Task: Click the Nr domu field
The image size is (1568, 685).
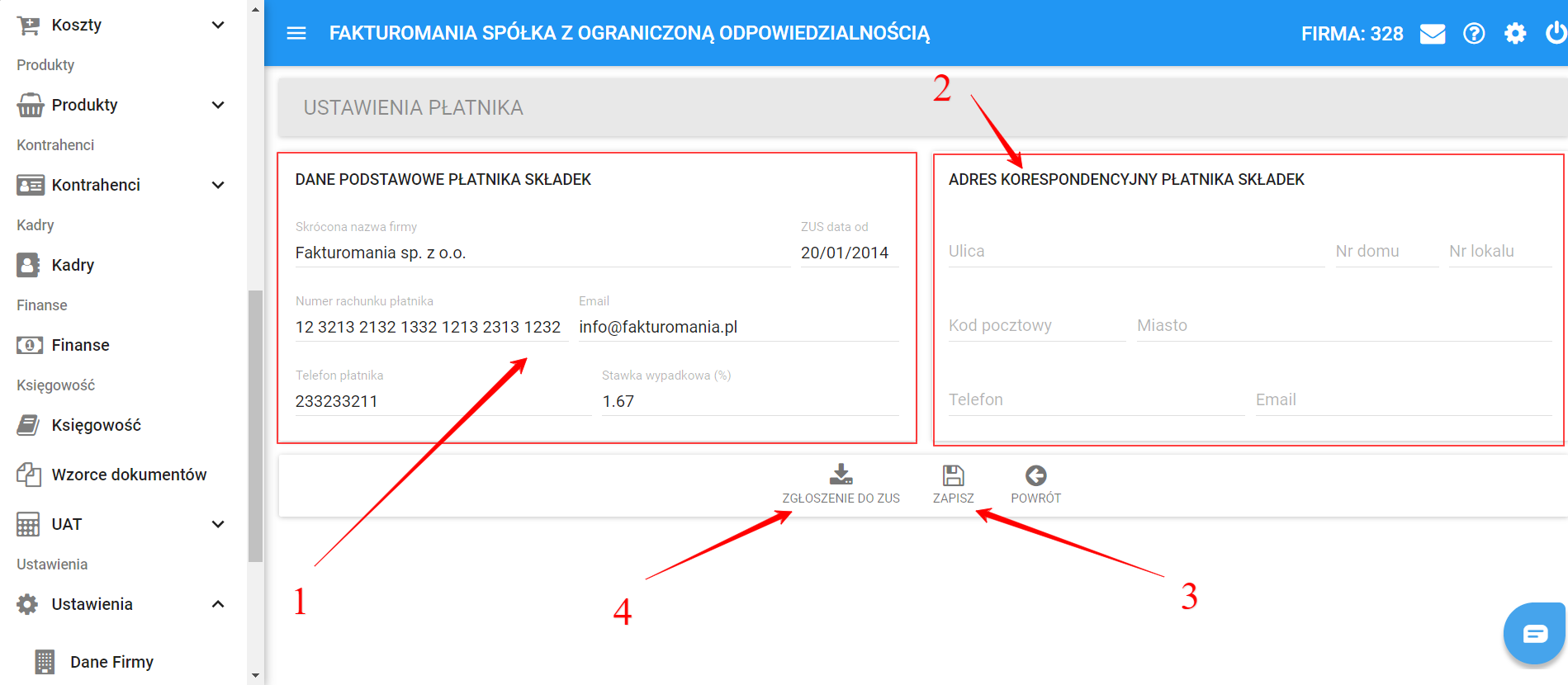Action: pos(1387,251)
